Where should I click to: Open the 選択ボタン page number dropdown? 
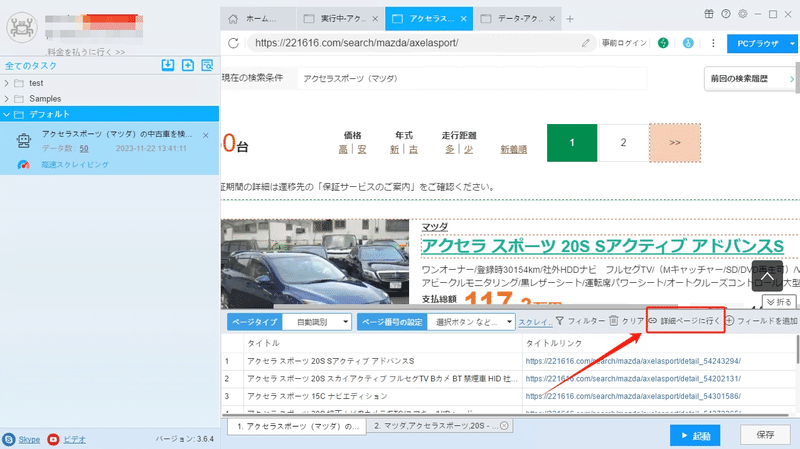[470, 322]
